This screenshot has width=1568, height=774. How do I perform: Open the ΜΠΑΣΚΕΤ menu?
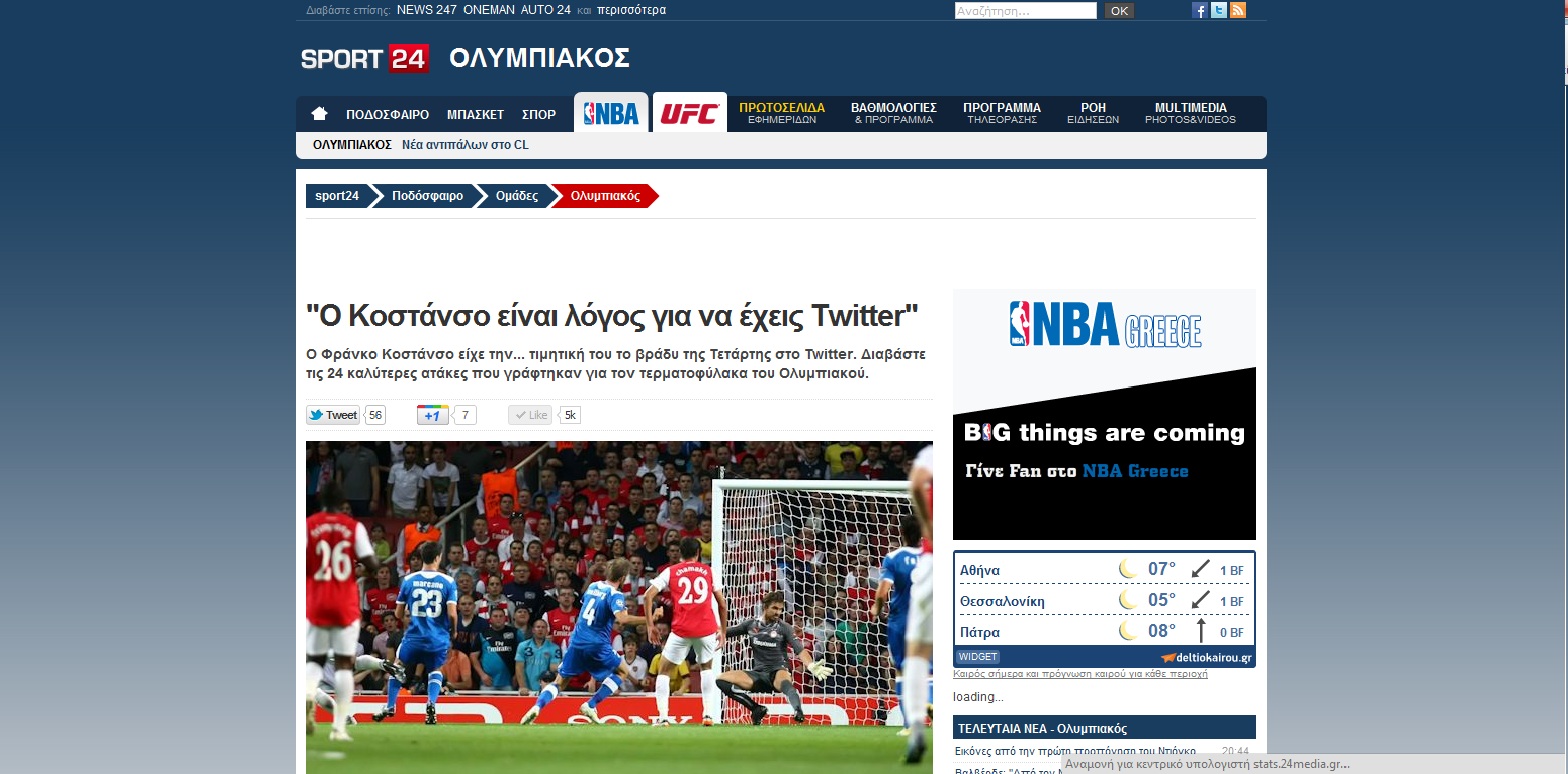pyautogui.click(x=475, y=114)
